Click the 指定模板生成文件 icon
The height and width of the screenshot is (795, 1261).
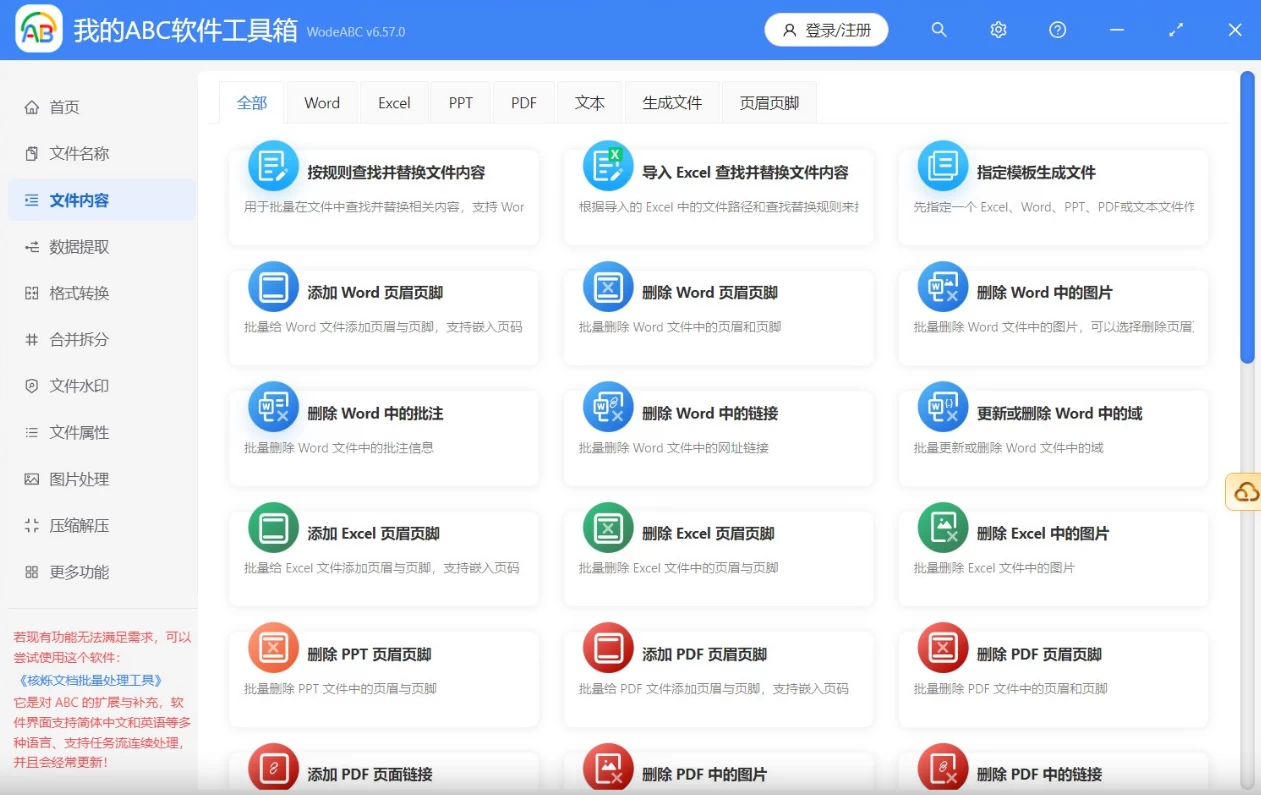pyautogui.click(x=943, y=166)
